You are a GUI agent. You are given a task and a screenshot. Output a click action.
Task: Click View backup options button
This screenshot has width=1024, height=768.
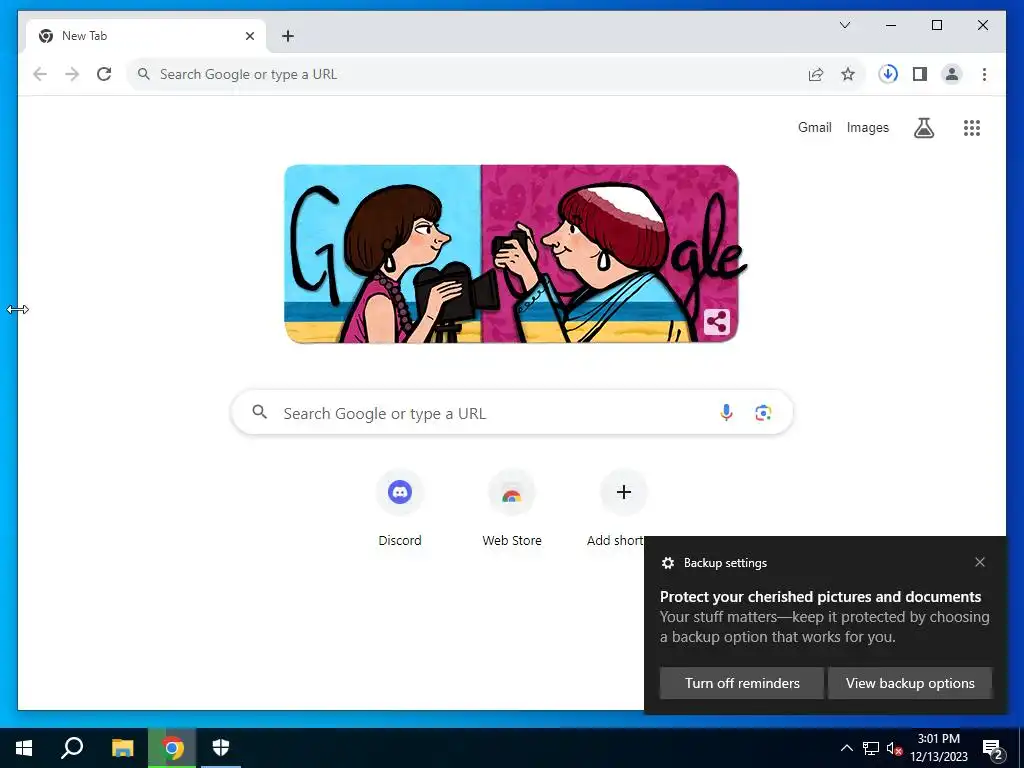(x=910, y=683)
